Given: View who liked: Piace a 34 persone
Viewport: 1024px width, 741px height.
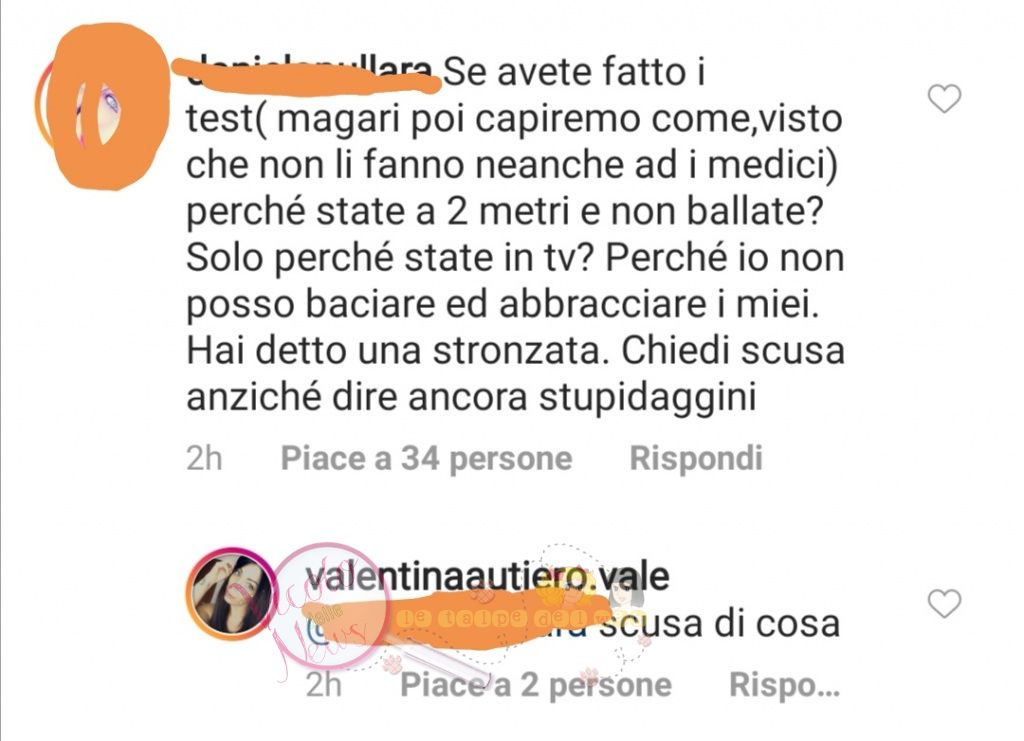Looking at the screenshot, I should (x=426, y=458).
